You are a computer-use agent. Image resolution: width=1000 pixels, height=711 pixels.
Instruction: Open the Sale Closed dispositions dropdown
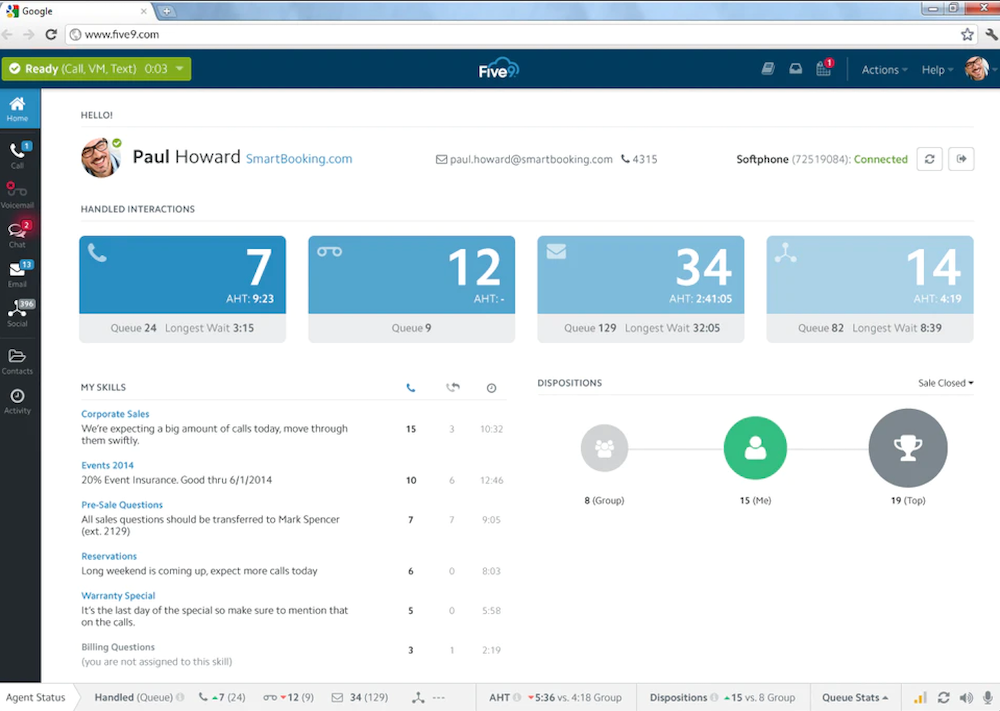[x=945, y=383]
